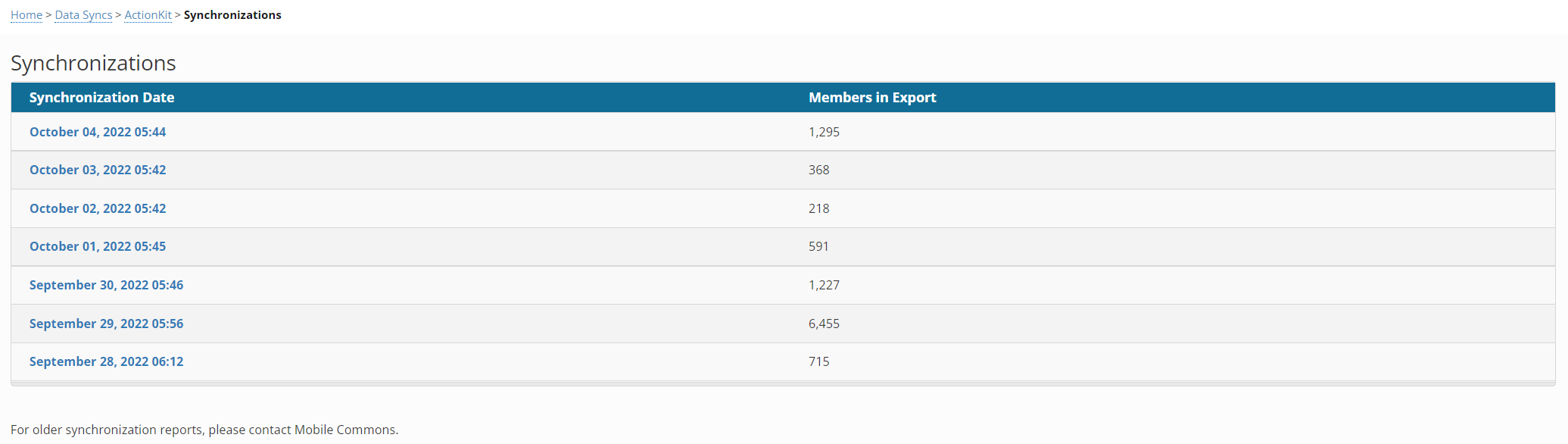Open the October 03, 2022 05:42 synchronization

[98, 170]
